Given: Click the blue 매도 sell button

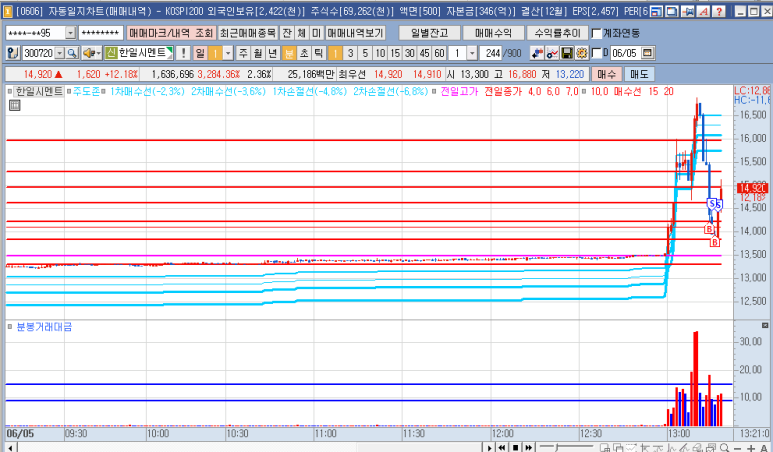Looking at the screenshot, I should pyautogui.click(x=639, y=74).
